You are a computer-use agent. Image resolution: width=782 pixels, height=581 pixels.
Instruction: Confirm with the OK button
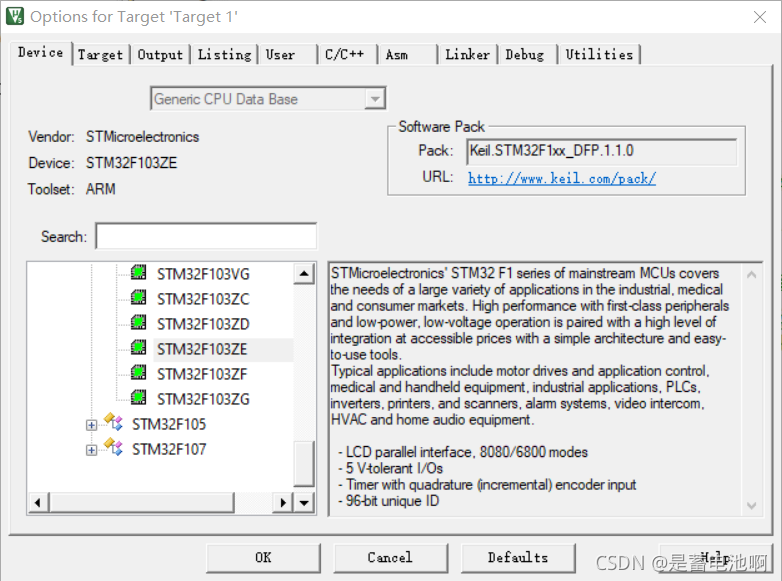[263, 558]
